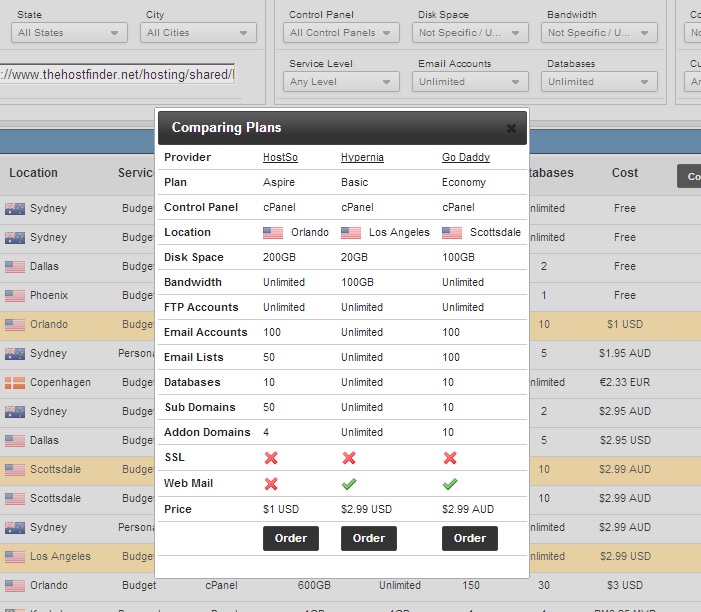Click HostSo's 200GB Disk Space value
The height and width of the screenshot is (612, 701).
point(279,257)
